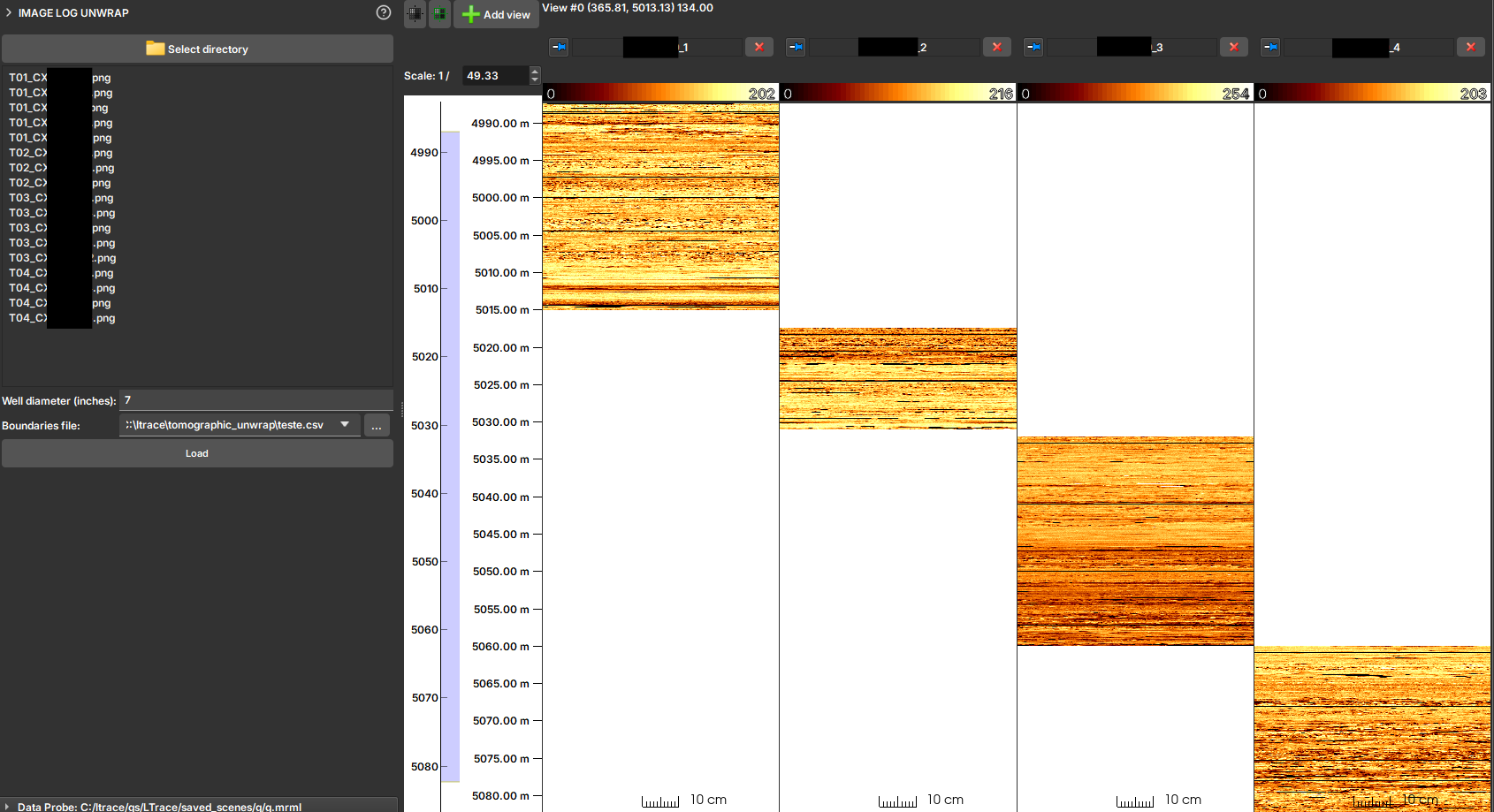This screenshot has width=1494, height=812.
Task: Remove the first image track with its red X
Action: [x=758, y=47]
